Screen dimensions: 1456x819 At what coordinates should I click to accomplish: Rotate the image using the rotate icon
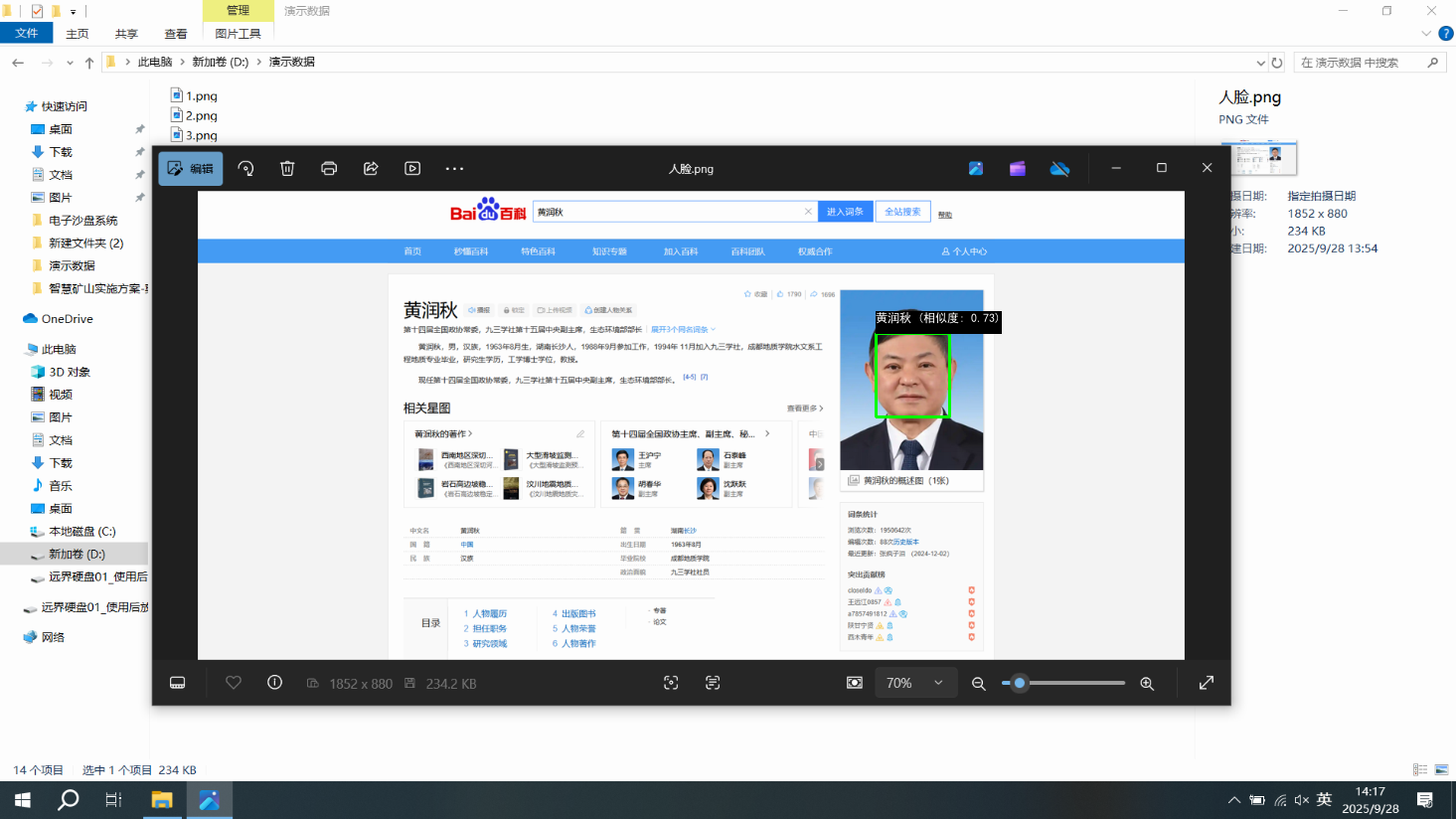pyautogui.click(x=245, y=169)
